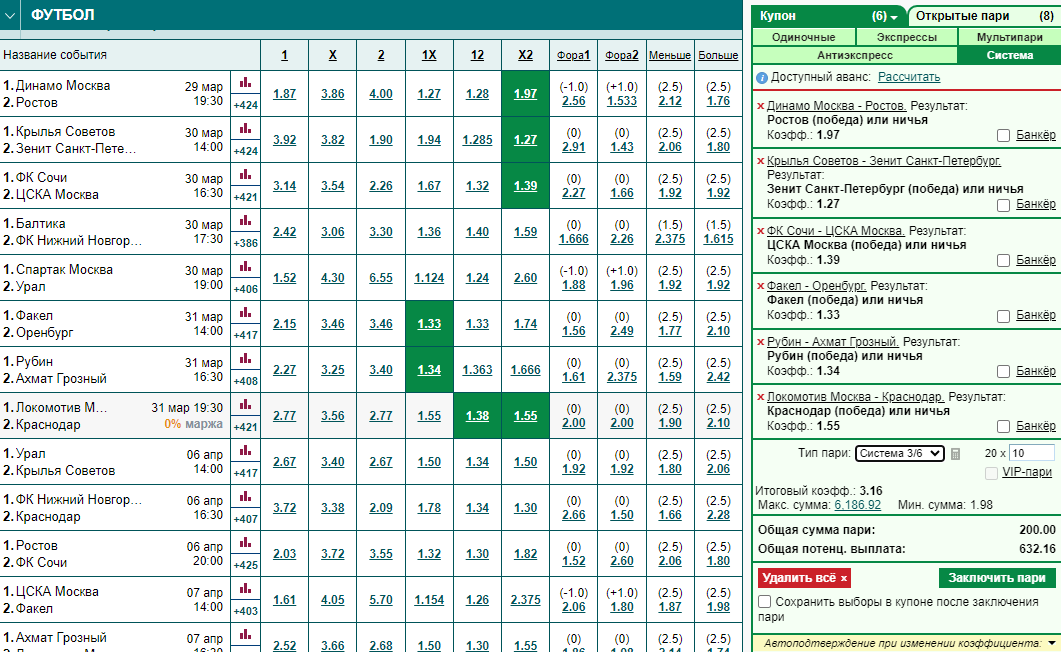Mark Факел - Оренбург as Банкёр
The image size is (1061, 652).
(x=1003, y=316)
